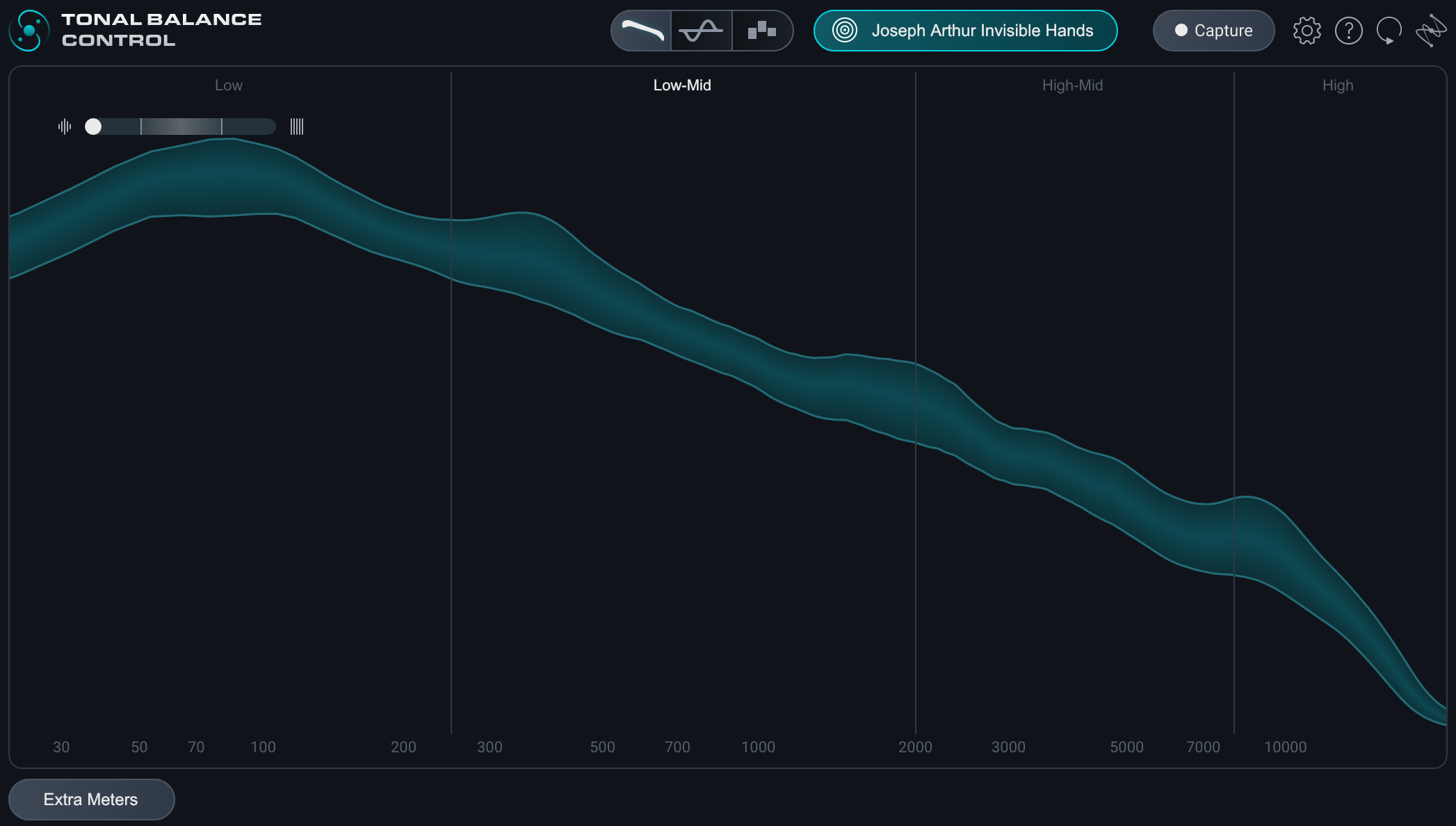Screen dimensions: 1456x826
Task: Open the settings gear
Action: point(1307,31)
